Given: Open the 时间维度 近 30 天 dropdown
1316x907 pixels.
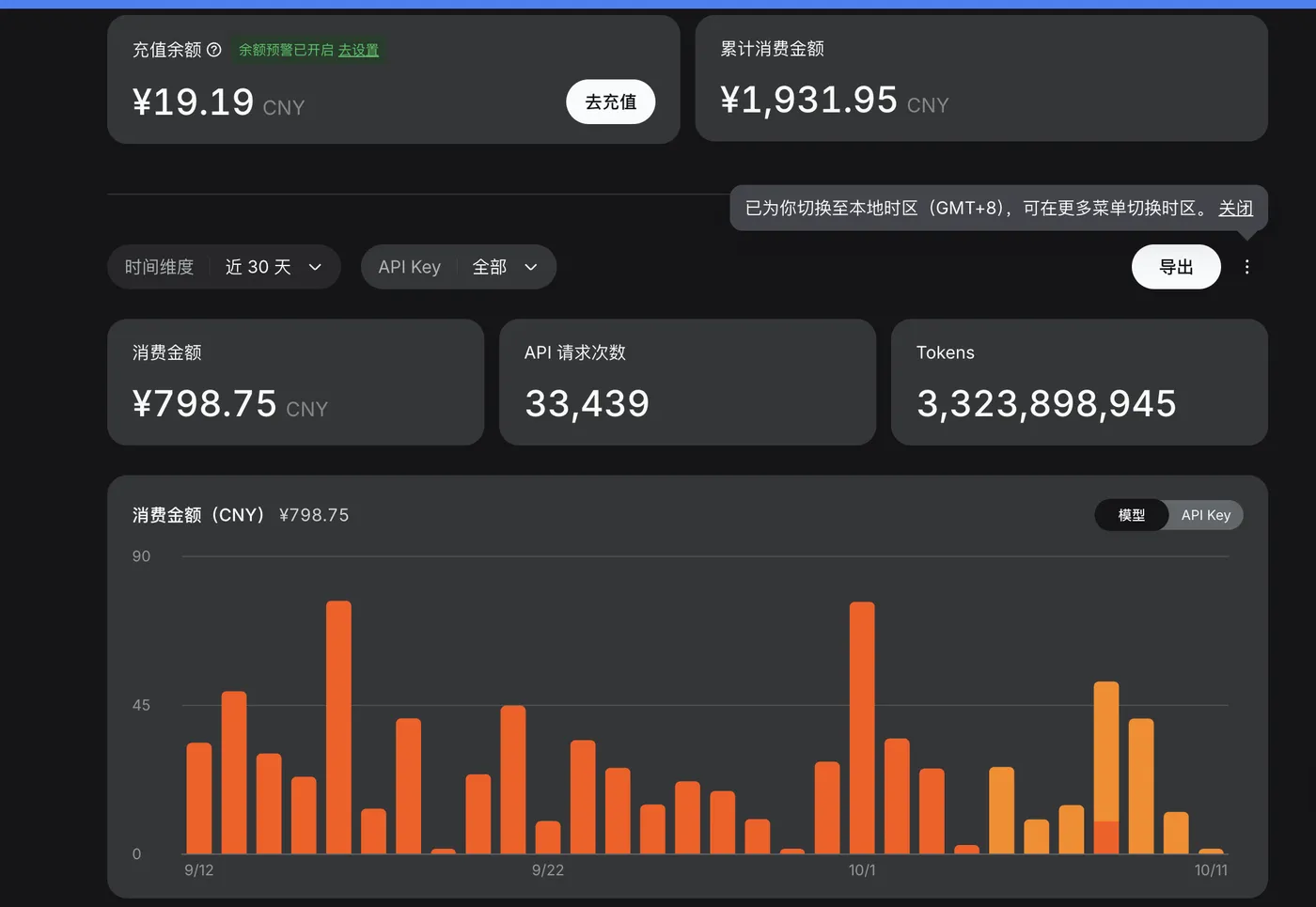Looking at the screenshot, I should [x=224, y=267].
